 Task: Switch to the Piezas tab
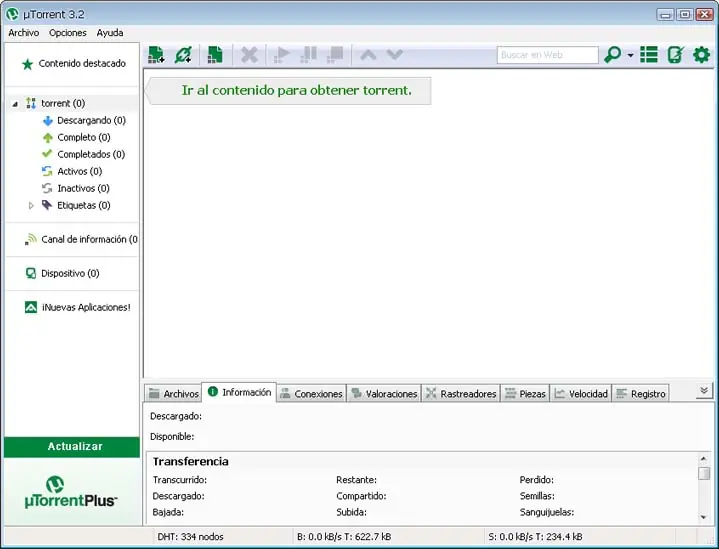click(525, 394)
